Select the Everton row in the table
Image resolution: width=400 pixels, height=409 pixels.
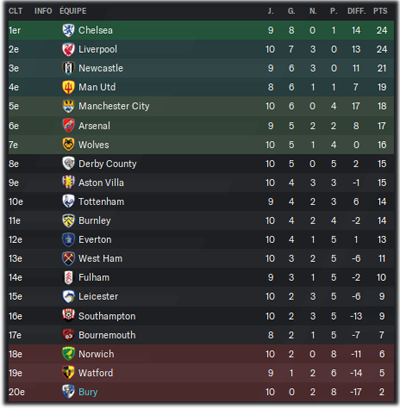[x=201, y=240]
